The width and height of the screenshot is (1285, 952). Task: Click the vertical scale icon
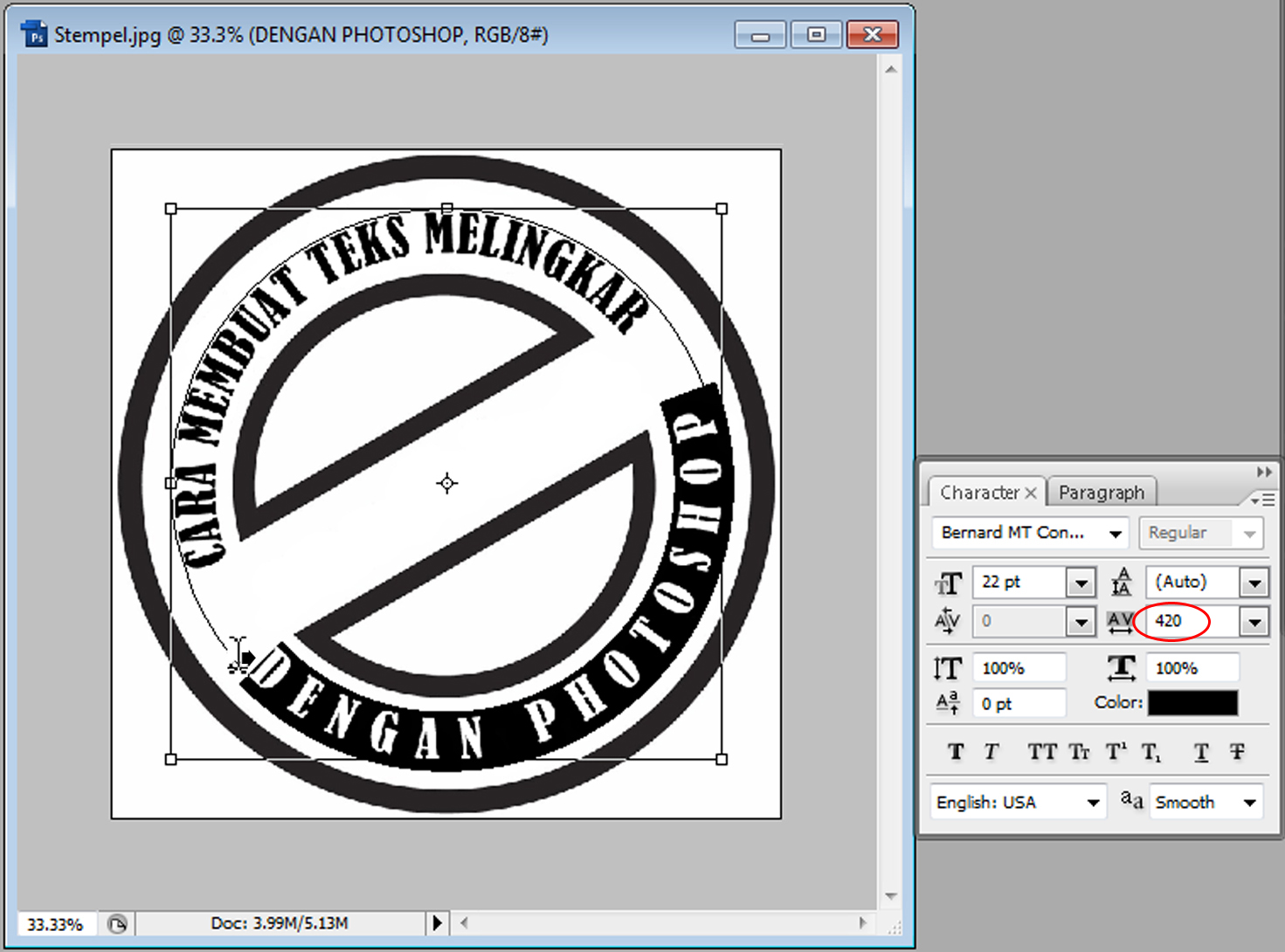coord(948,669)
